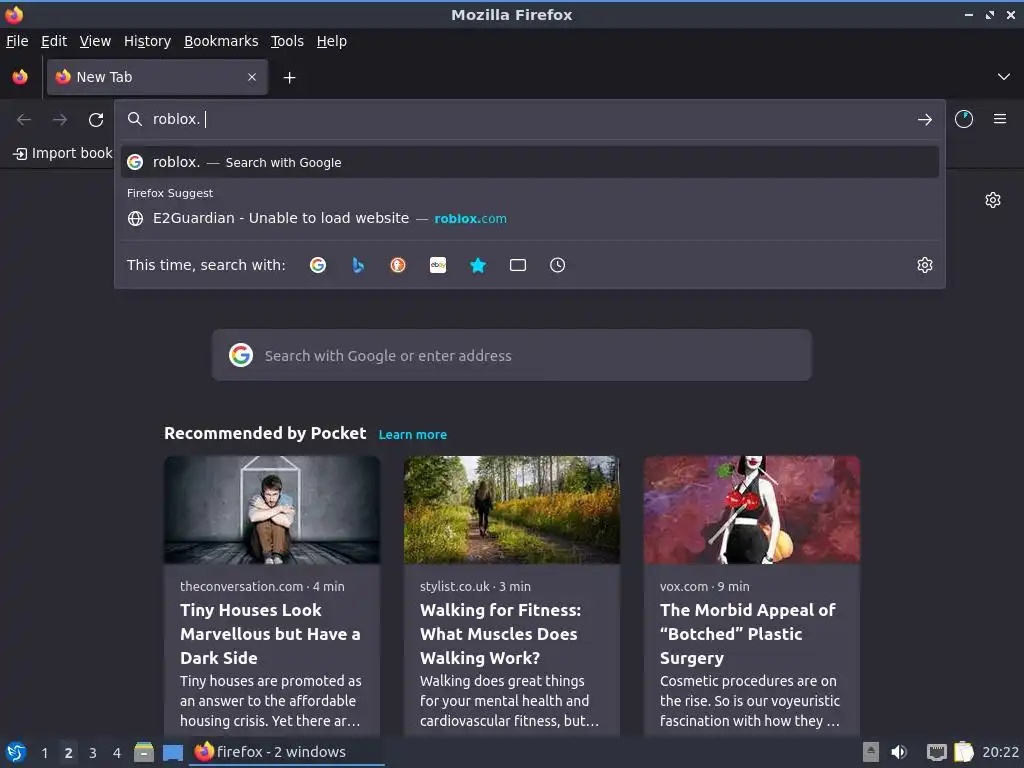Open a new tab with the plus button
This screenshot has height=768, width=1024.
pyautogui.click(x=289, y=78)
